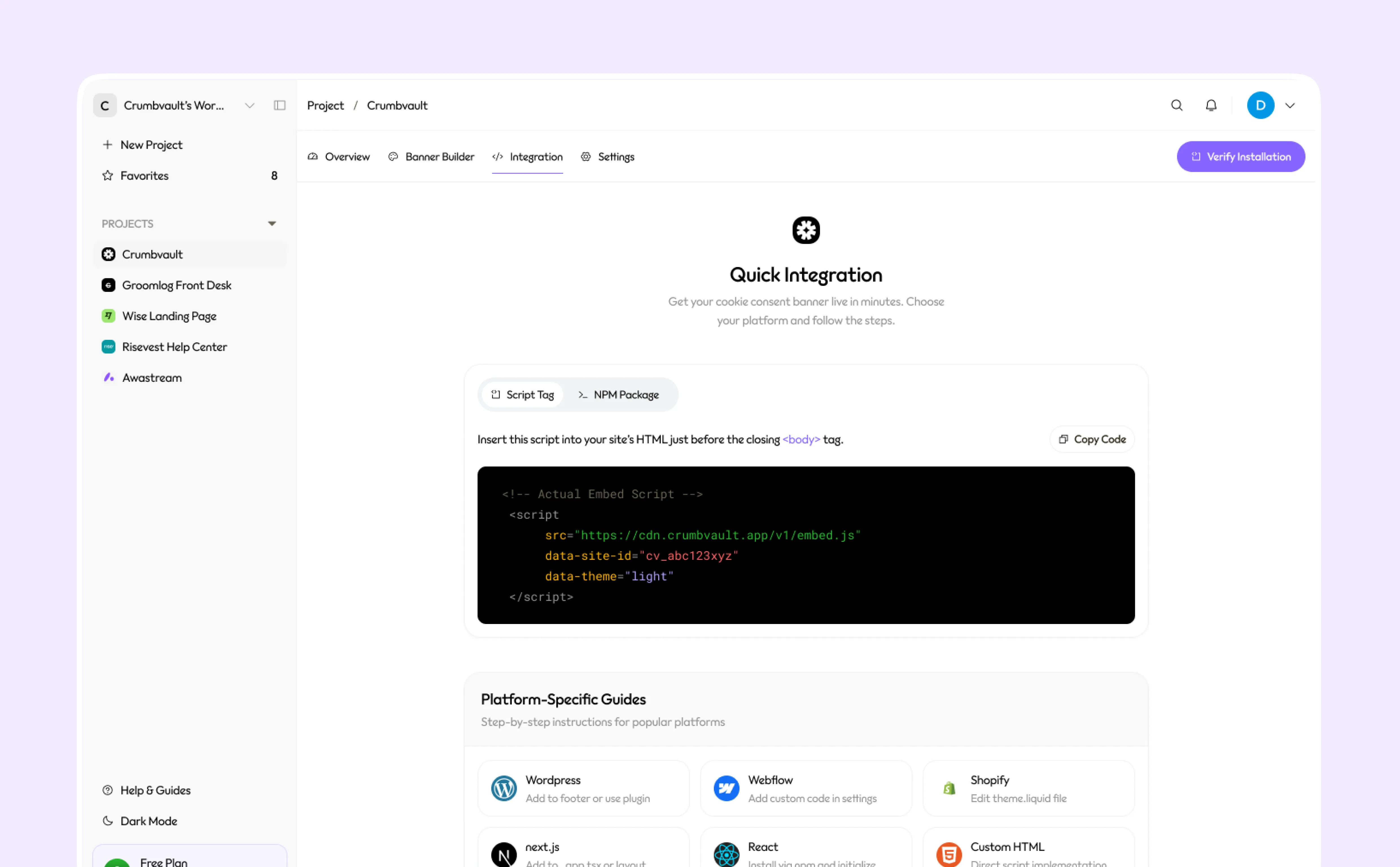
Task: Switch to the Settings tab
Action: pyautogui.click(x=608, y=157)
